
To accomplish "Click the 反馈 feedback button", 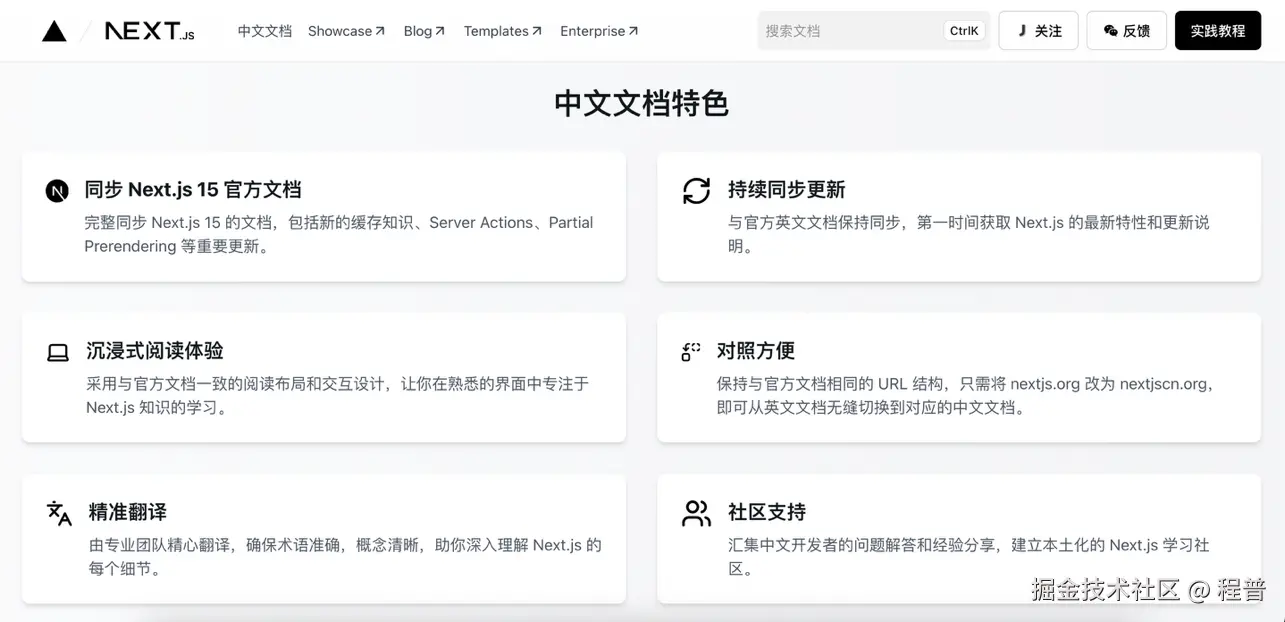I will tap(1126, 30).
